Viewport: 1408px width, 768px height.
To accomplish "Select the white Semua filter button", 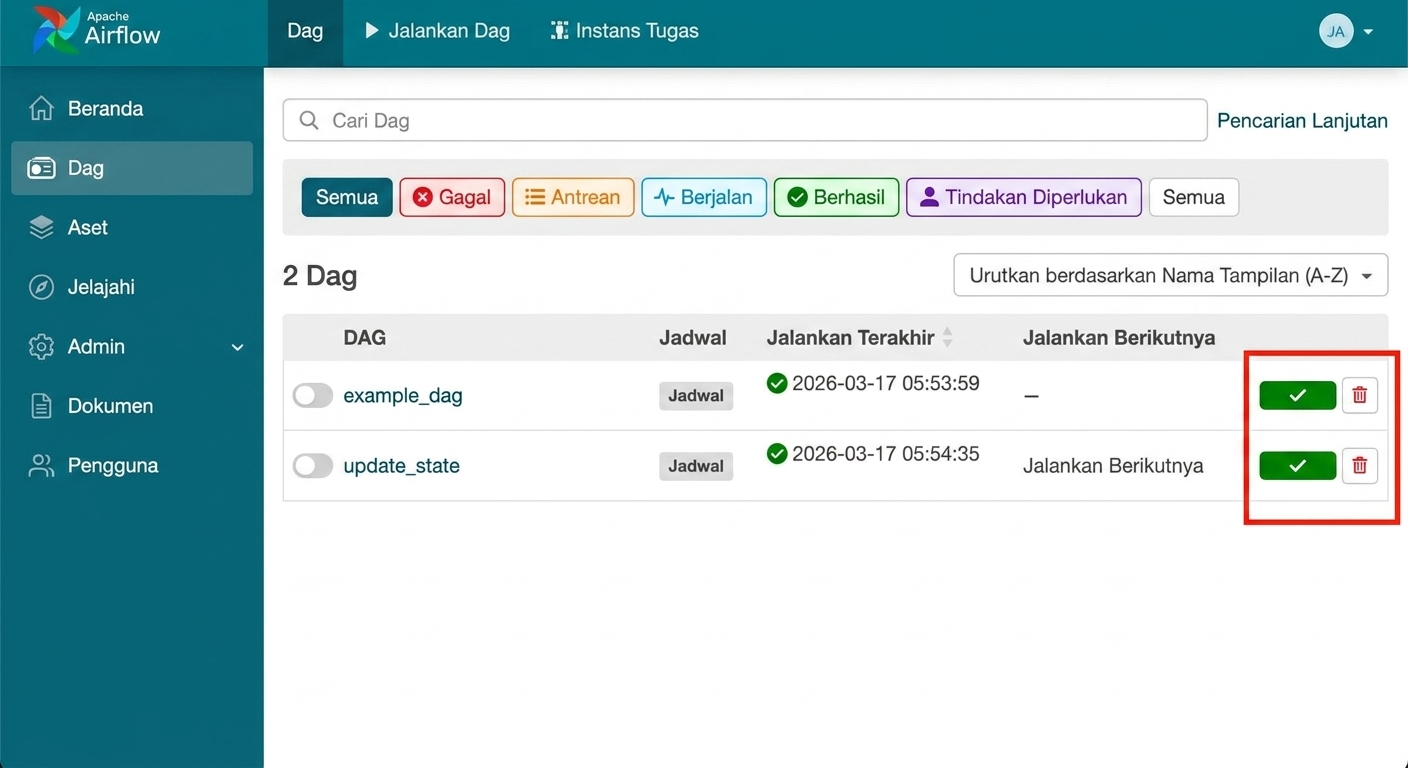I will pos(1194,197).
